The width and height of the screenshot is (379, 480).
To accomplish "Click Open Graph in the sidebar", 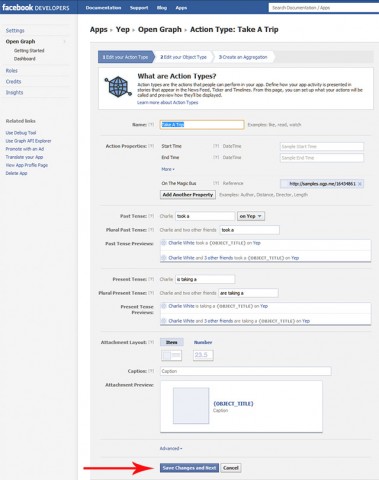I will (20, 41).
